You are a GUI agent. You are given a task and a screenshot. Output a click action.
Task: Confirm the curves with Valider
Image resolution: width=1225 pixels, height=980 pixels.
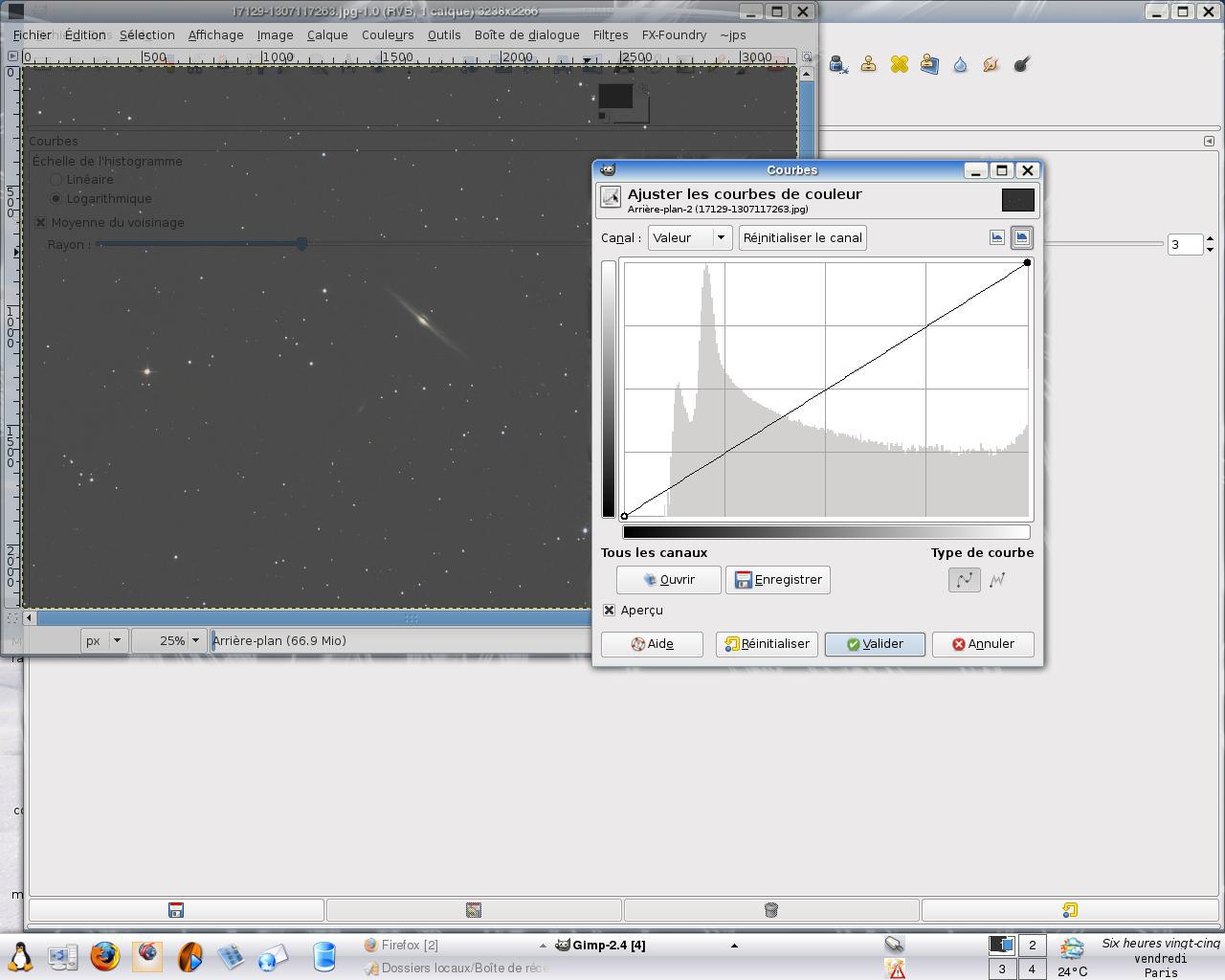pyautogui.click(x=875, y=644)
